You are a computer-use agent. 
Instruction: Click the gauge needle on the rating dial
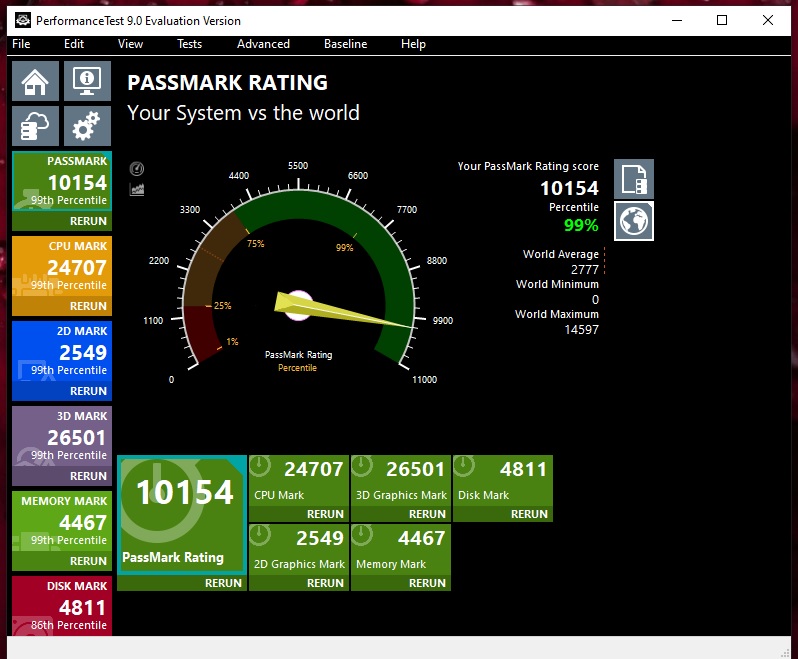pyautogui.click(x=344, y=310)
